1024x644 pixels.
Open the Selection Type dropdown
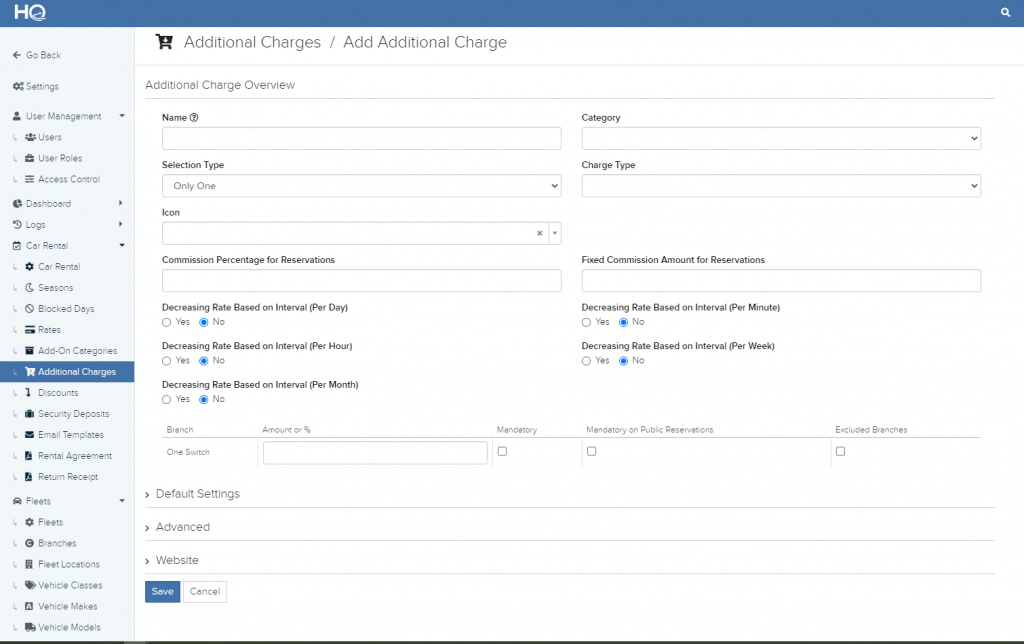click(361, 185)
